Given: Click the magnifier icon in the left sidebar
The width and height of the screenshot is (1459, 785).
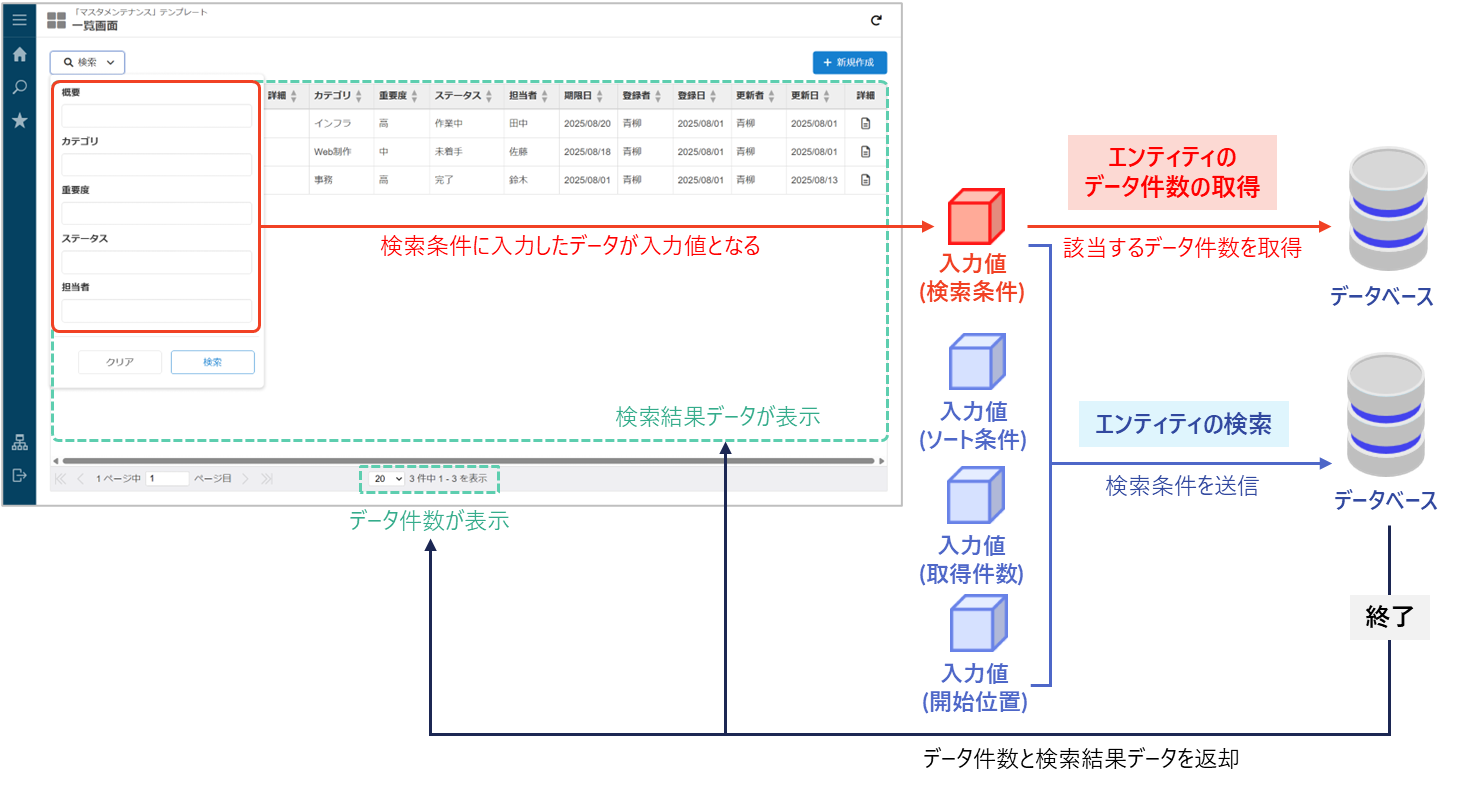Looking at the screenshot, I should point(19,87).
